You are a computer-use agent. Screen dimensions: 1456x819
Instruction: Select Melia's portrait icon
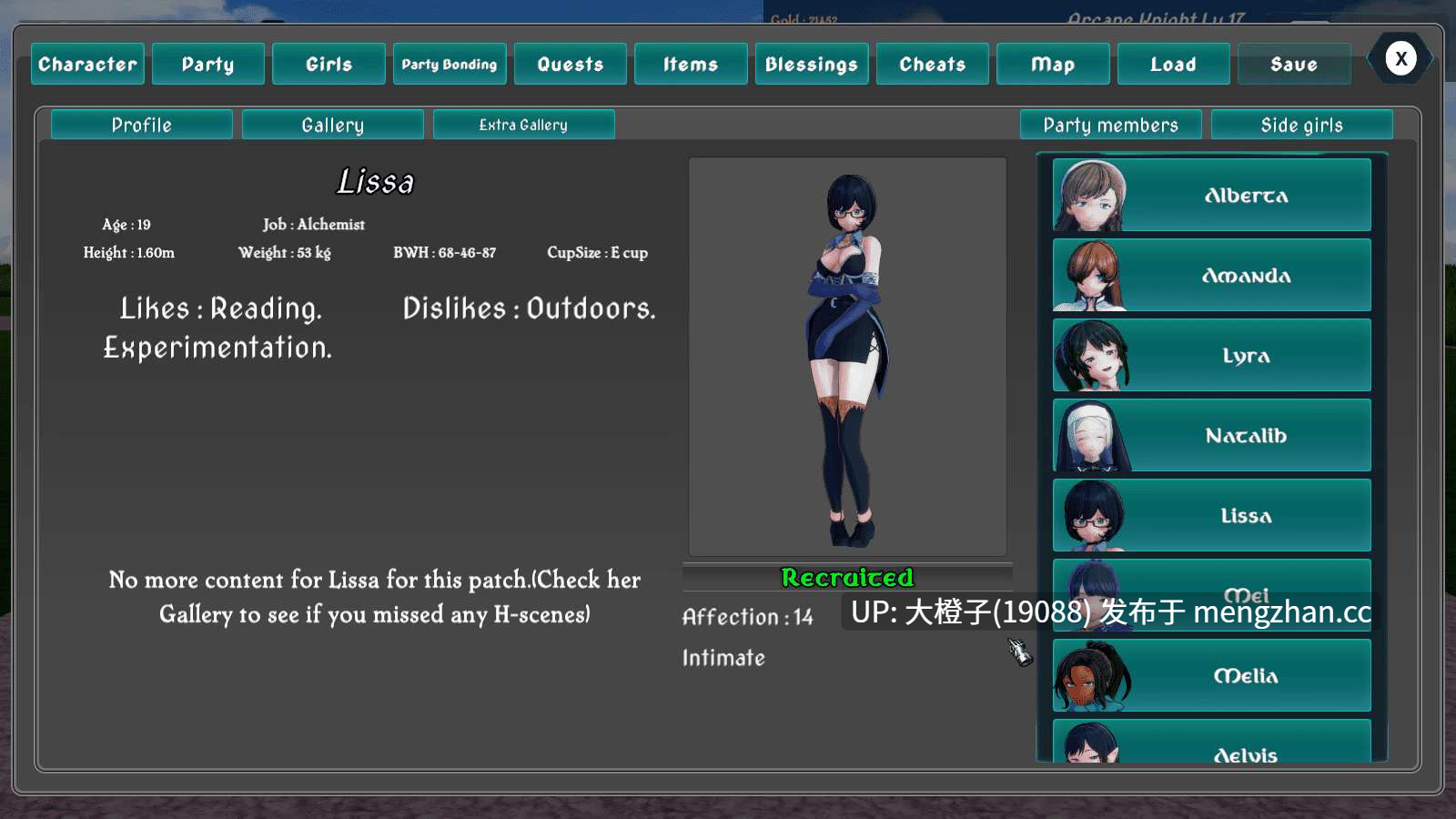coord(1091,676)
